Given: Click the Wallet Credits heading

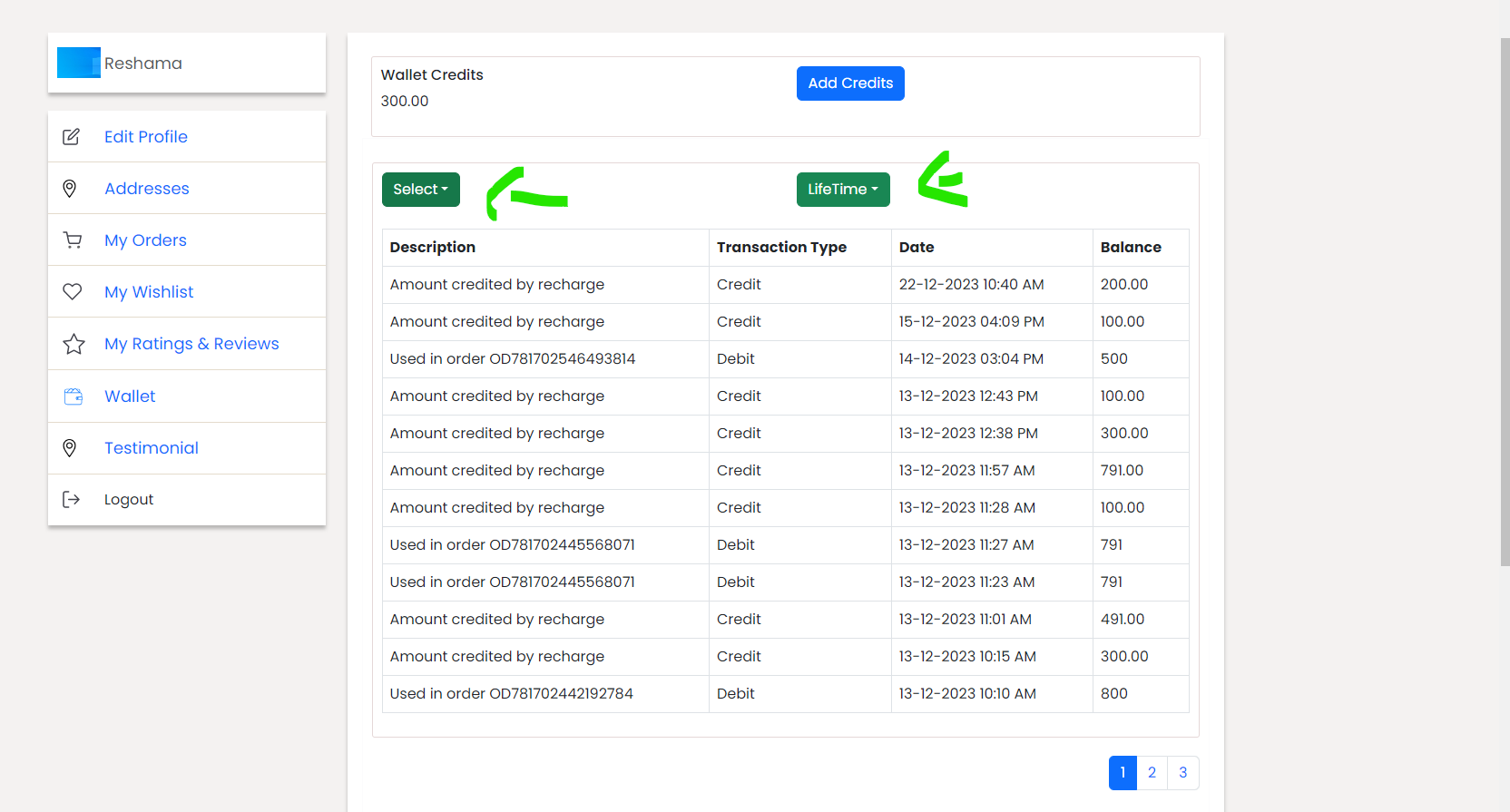Looking at the screenshot, I should [x=432, y=75].
